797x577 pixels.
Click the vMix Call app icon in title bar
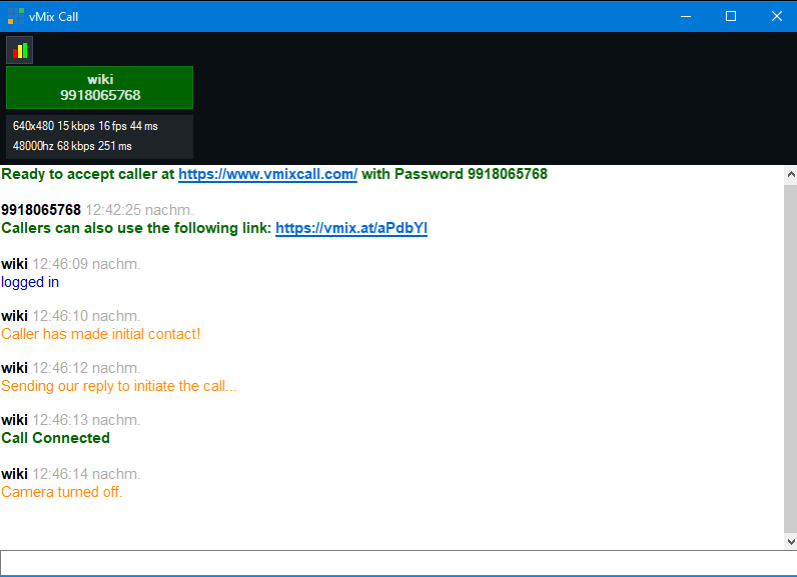click(x=16, y=16)
